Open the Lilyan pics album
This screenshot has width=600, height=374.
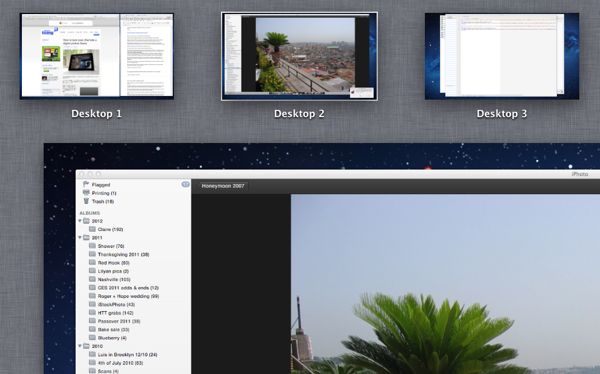coord(113,271)
